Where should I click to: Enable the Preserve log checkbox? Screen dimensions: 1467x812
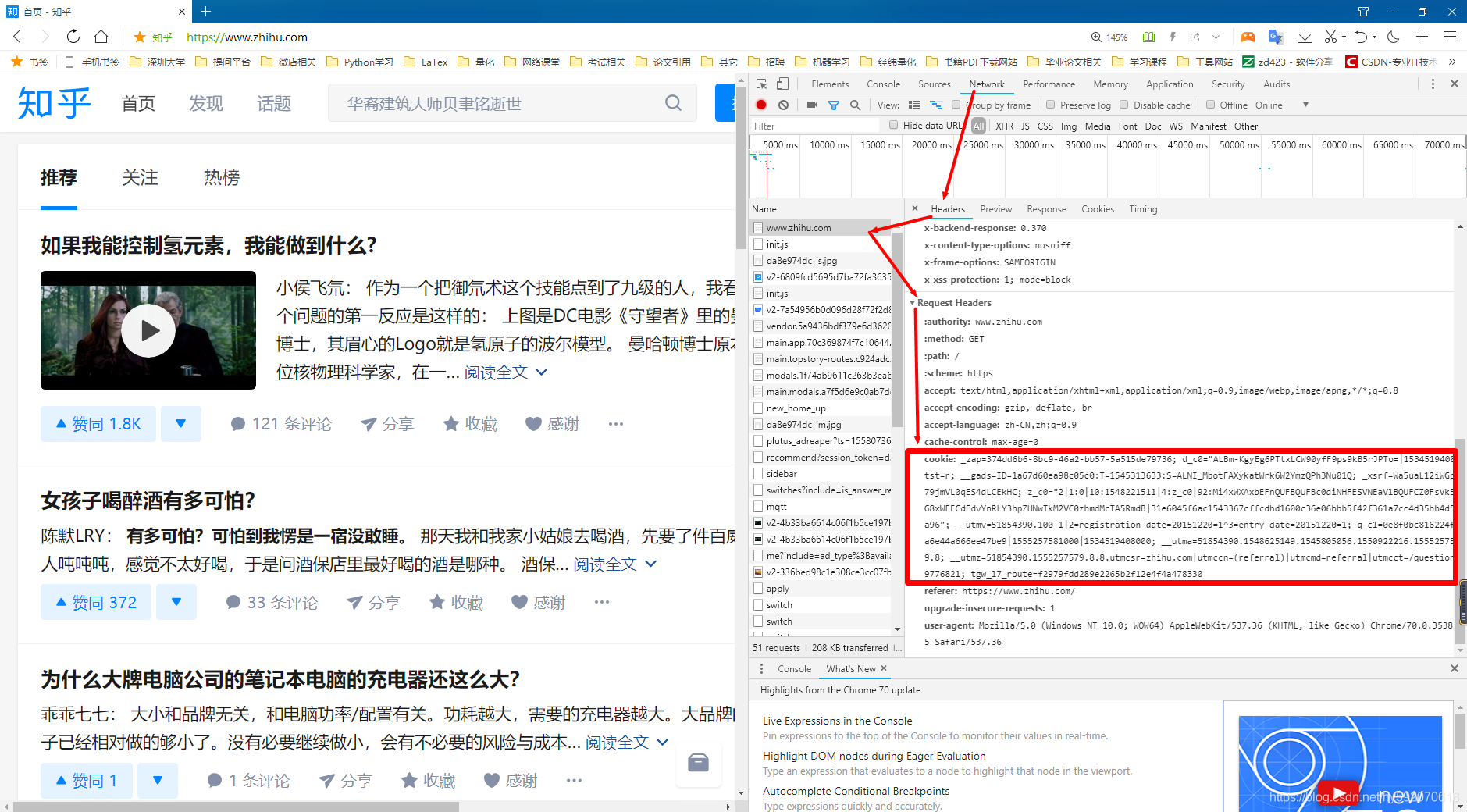pos(1050,105)
